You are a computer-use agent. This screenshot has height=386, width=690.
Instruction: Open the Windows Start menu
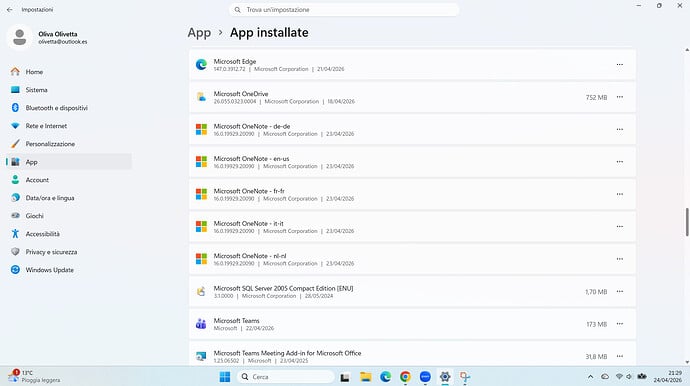point(225,377)
